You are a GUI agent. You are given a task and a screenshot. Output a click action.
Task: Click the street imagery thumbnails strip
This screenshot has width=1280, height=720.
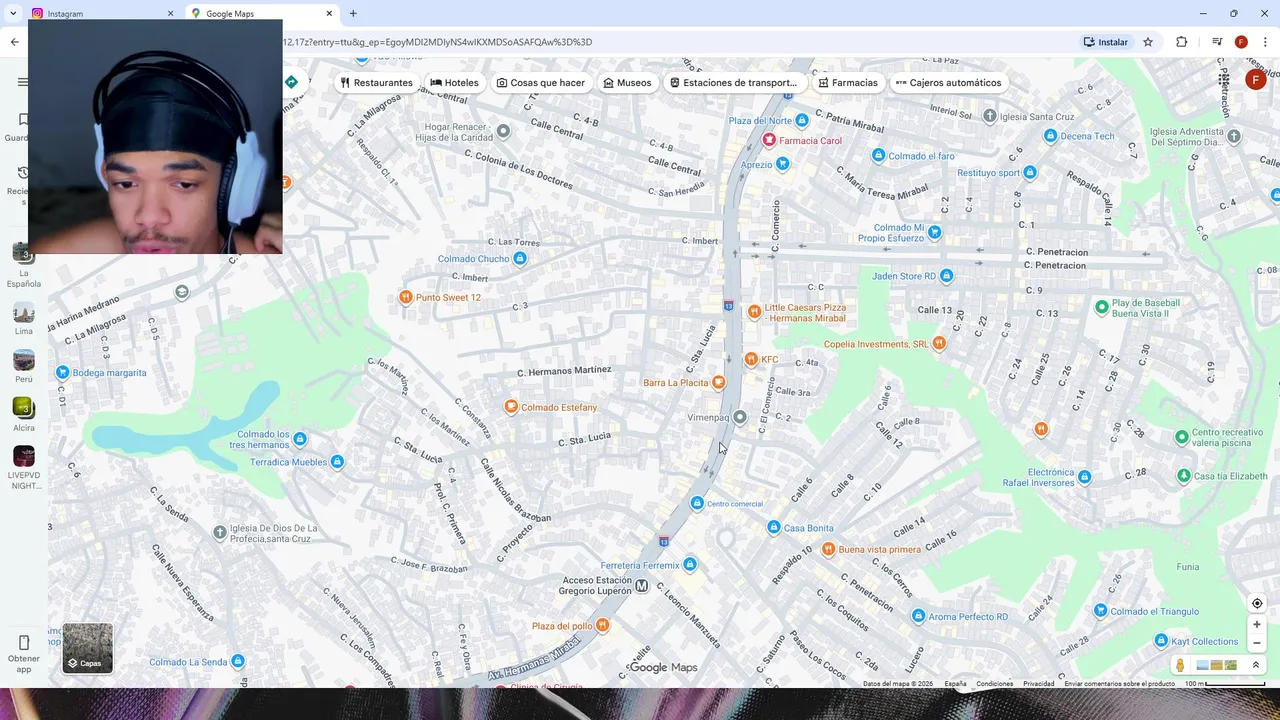point(1216,665)
